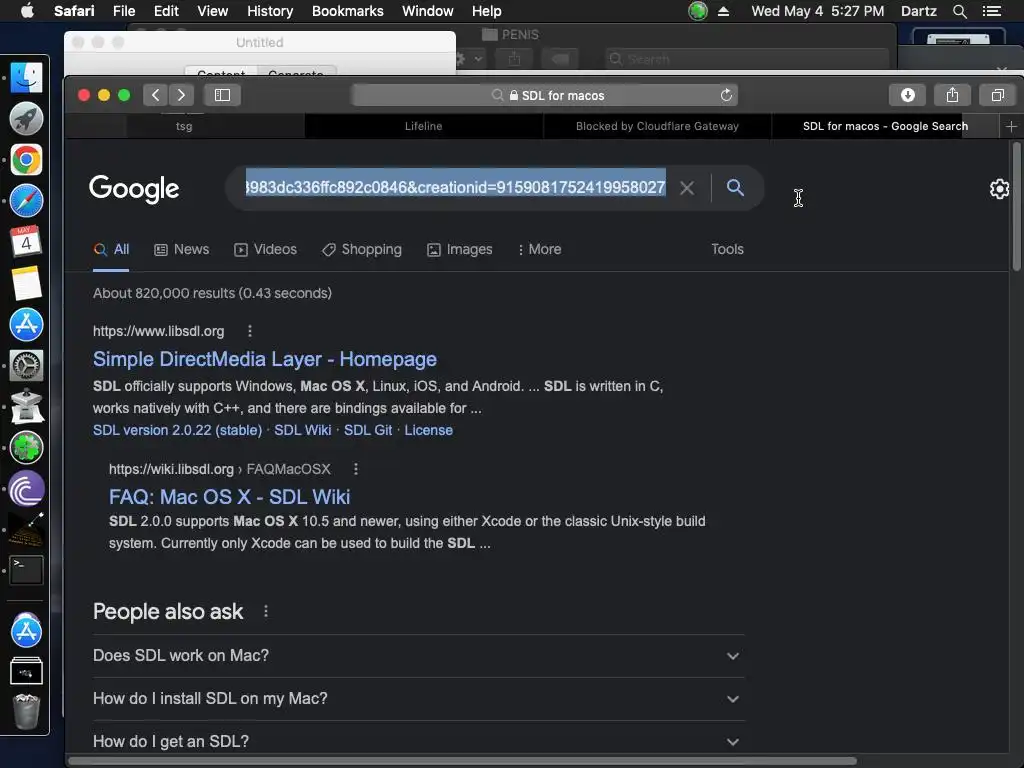The width and height of the screenshot is (1024, 768).
Task: Open options dots beside People also ask
Action: tap(265, 611)
